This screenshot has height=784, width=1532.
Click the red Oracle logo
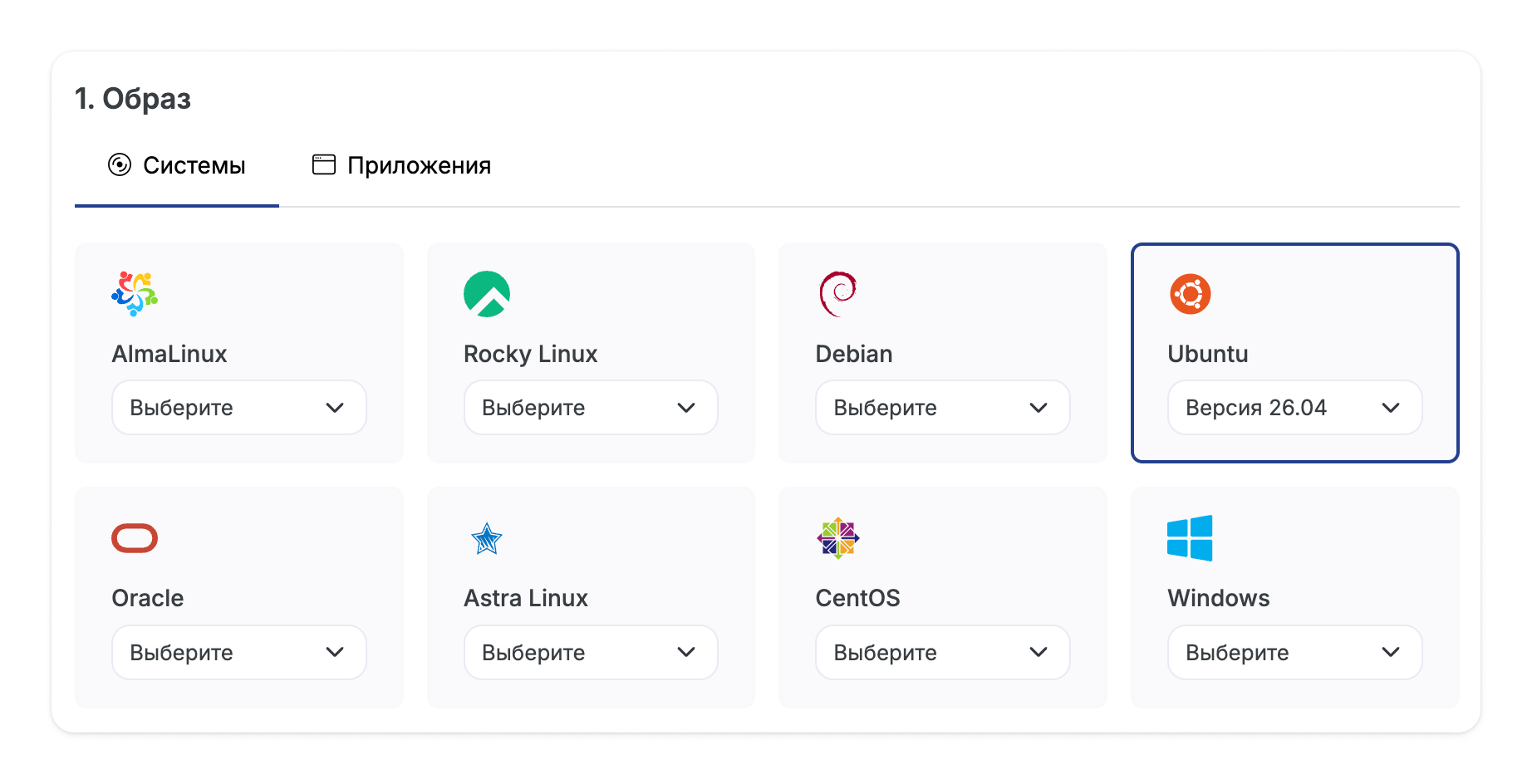[x=135, y=538]
